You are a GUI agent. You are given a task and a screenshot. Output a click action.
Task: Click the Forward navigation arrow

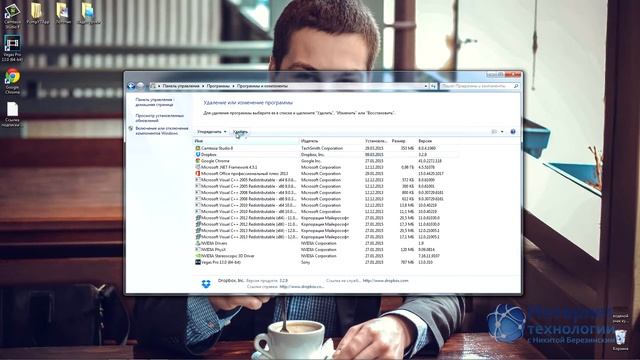click(140, 86)
